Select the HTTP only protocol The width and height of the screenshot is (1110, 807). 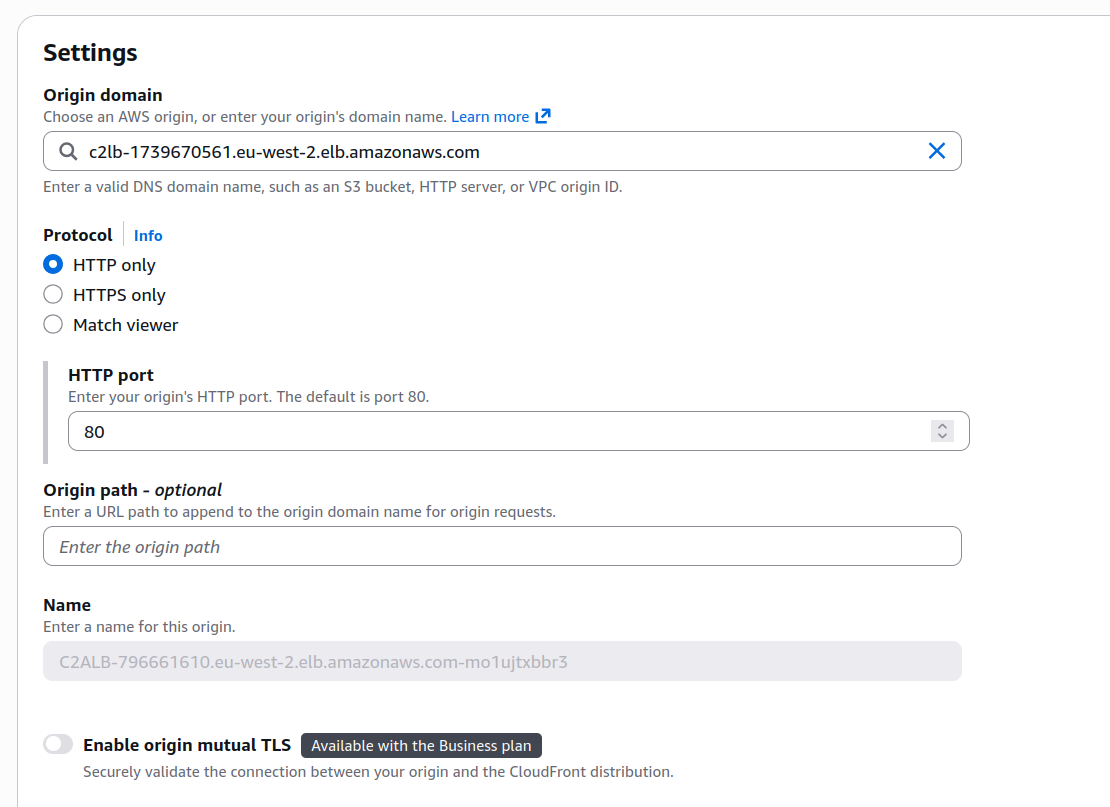click(x=53, y=265)
